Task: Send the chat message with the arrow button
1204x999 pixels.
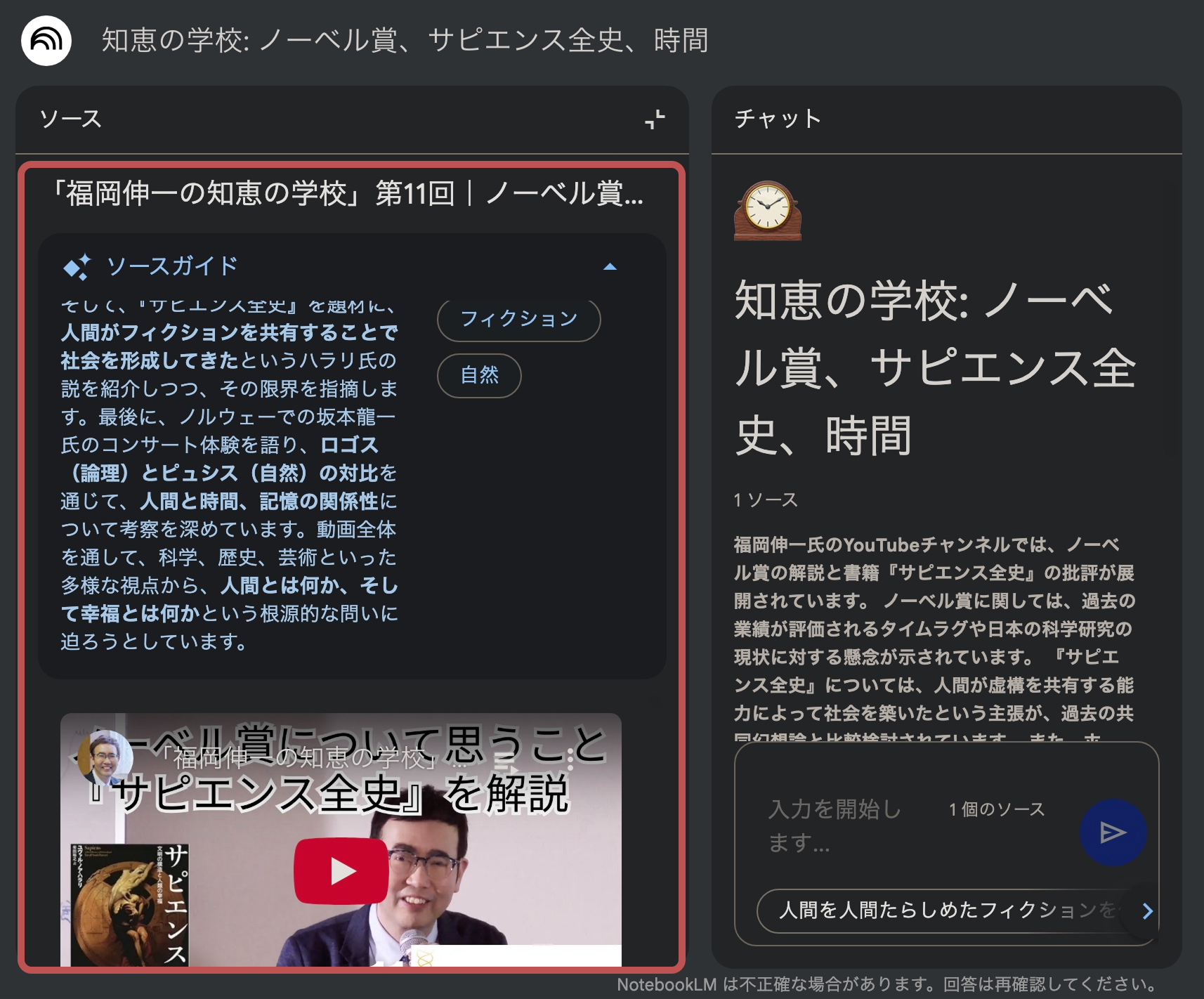Action: coord(1113,832)
